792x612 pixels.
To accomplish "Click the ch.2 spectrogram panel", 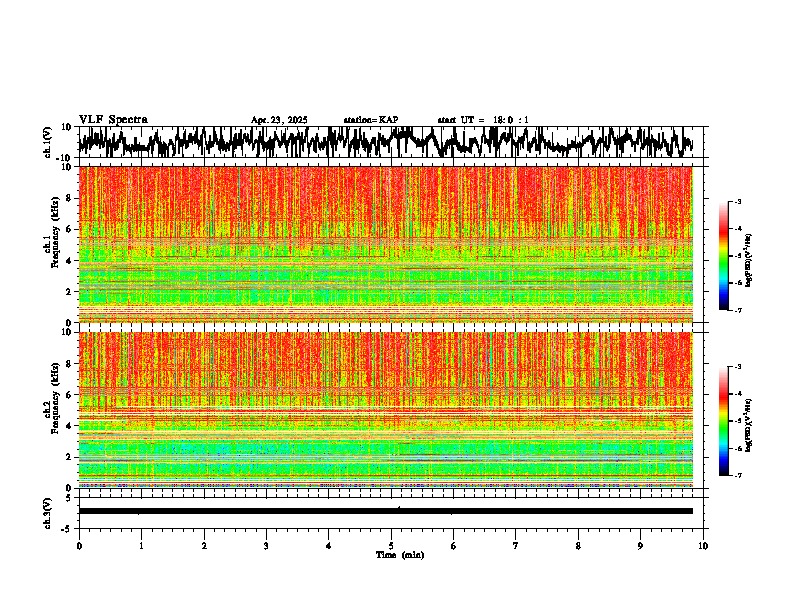I will click(385, 410).
